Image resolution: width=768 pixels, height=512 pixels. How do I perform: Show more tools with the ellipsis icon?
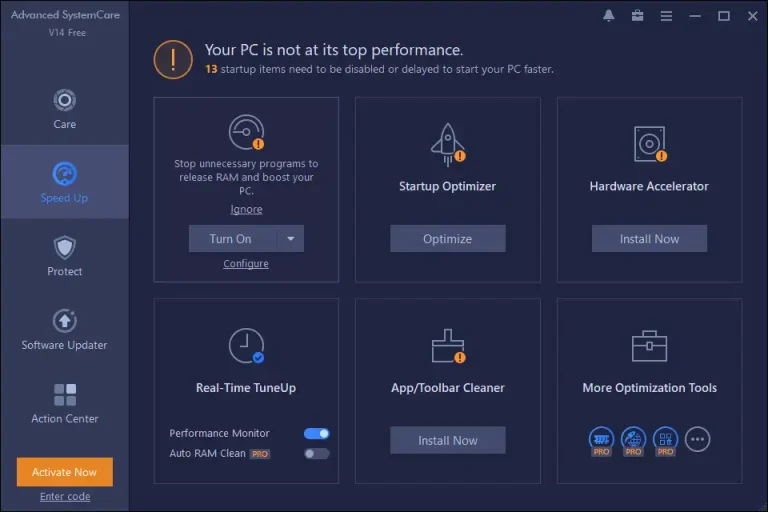[x=697, y=439]
